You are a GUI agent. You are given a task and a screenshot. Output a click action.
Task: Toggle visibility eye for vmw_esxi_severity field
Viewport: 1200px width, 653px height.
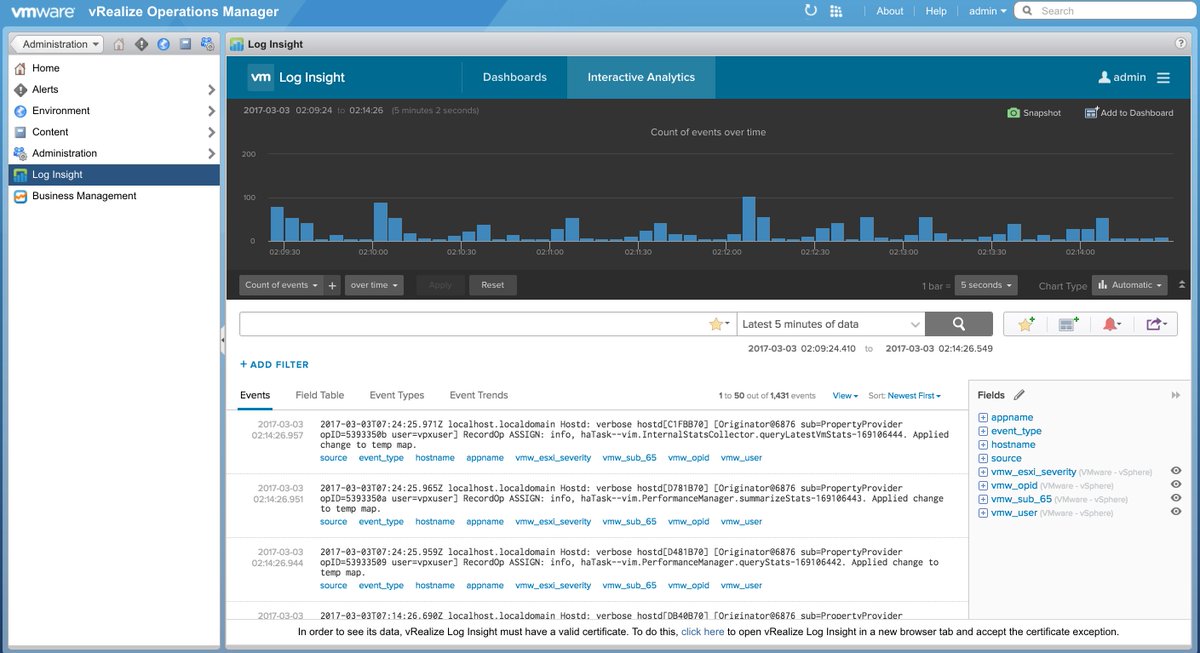[x=1176, y=471]
